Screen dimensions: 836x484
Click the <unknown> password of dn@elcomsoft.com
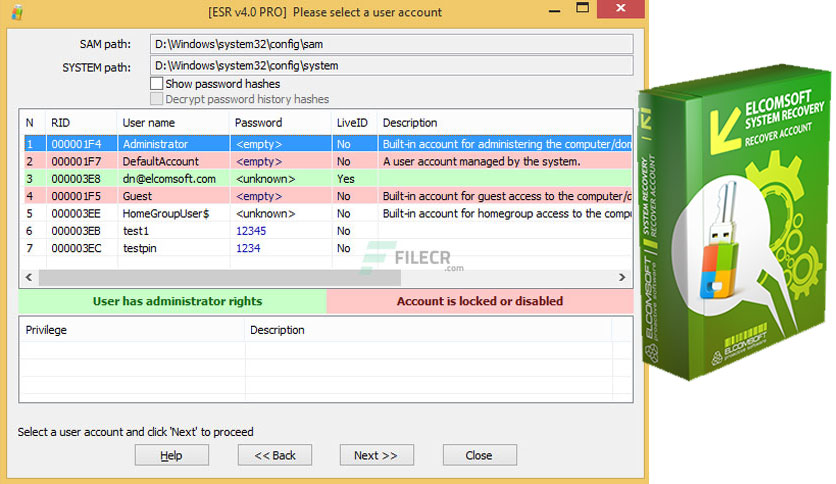[x=265, y=179]
